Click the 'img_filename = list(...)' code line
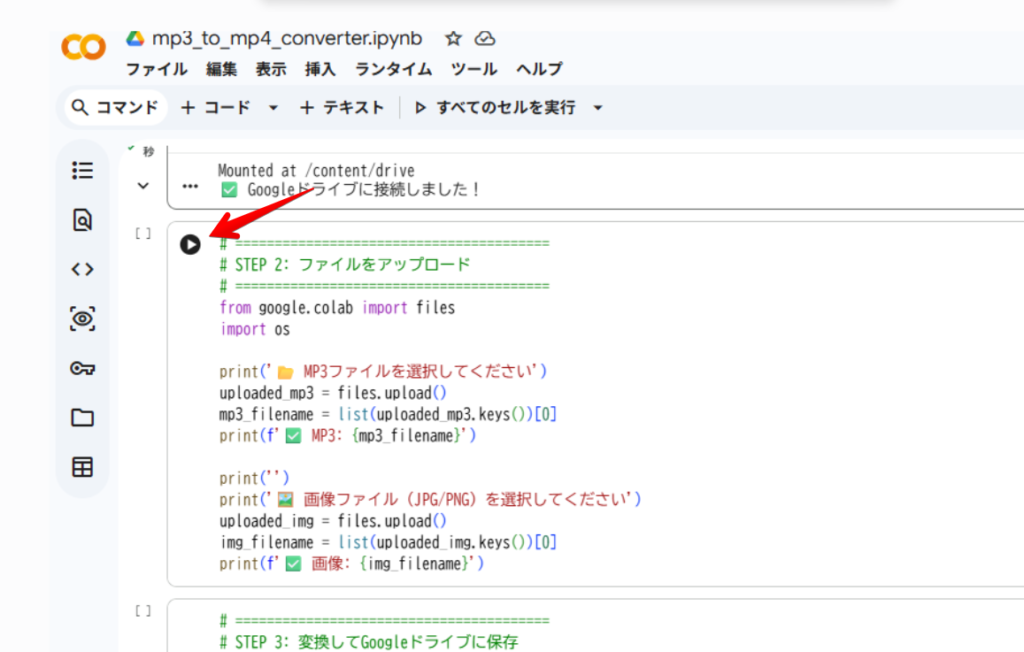The width and height of the screenshot is (1024, 652). (388, 543)
